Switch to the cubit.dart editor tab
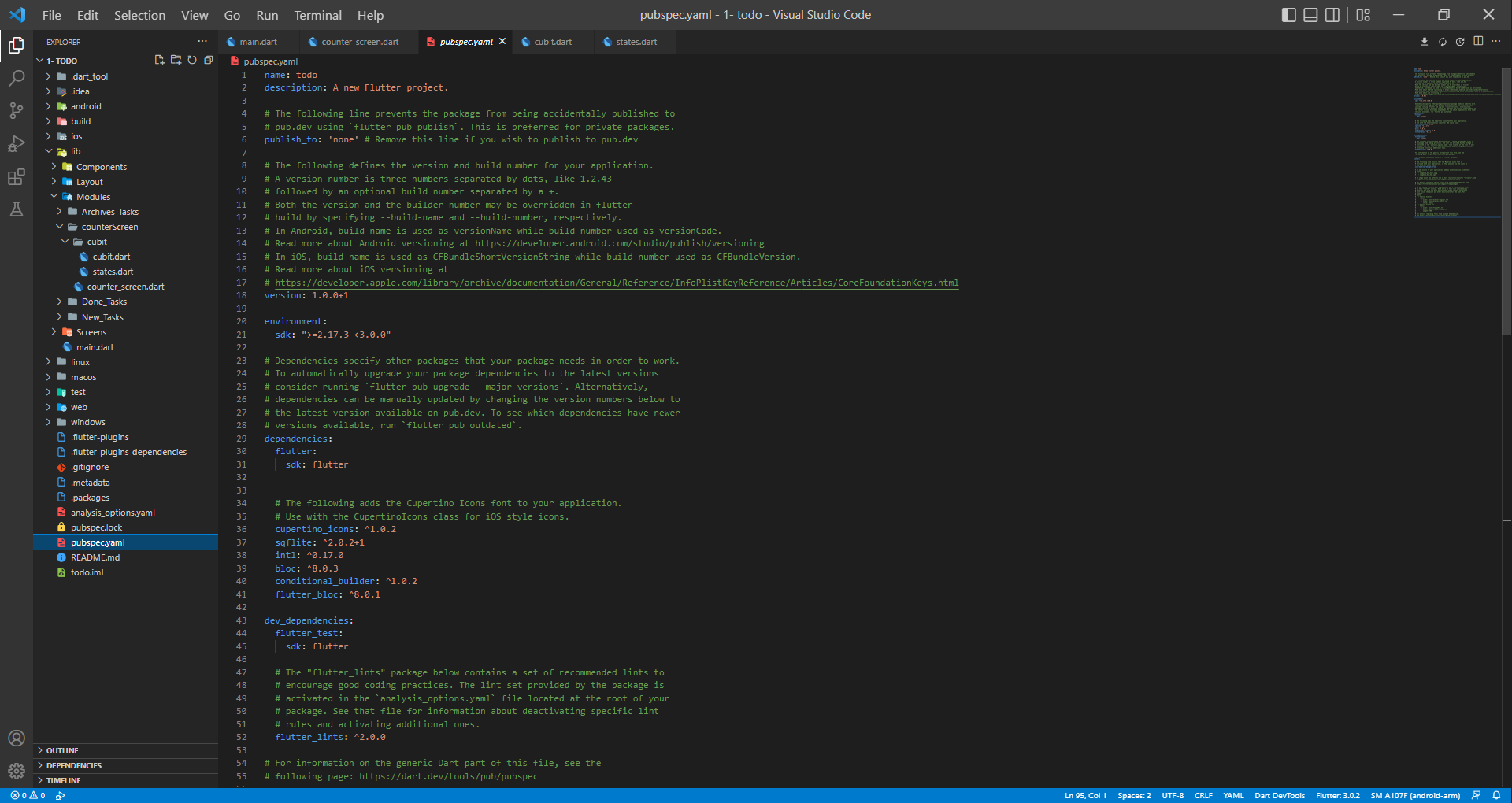The height and width of the screenshot is (803, 1512). click(x=553, y=42)
